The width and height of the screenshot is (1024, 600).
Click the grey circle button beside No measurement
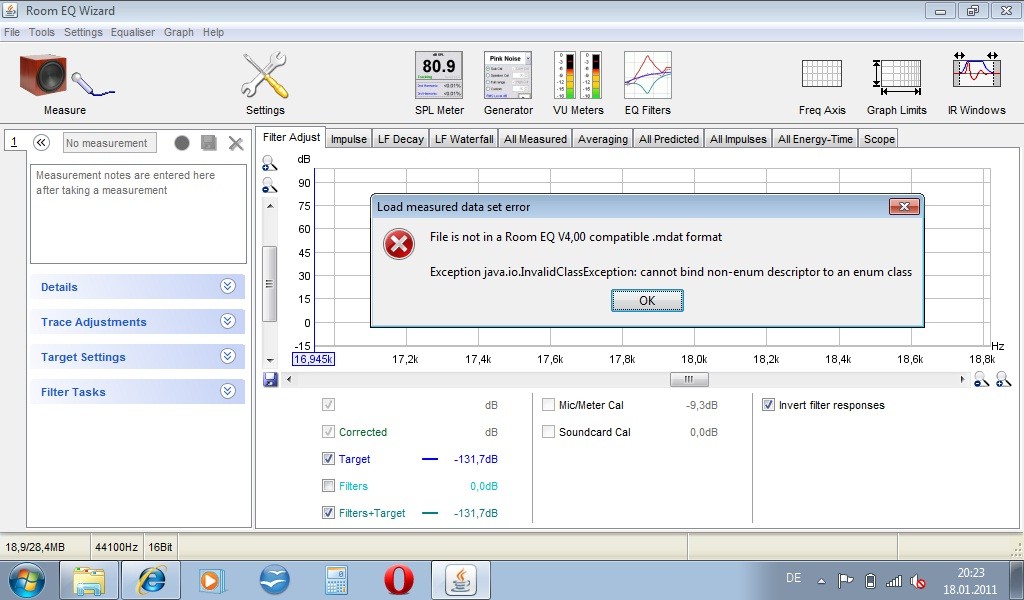click(182, 143)
